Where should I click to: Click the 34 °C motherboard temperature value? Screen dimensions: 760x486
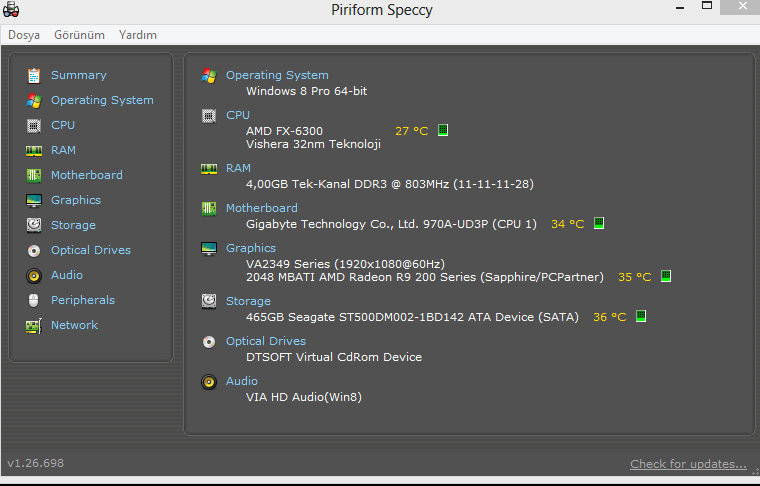(568, 224)
